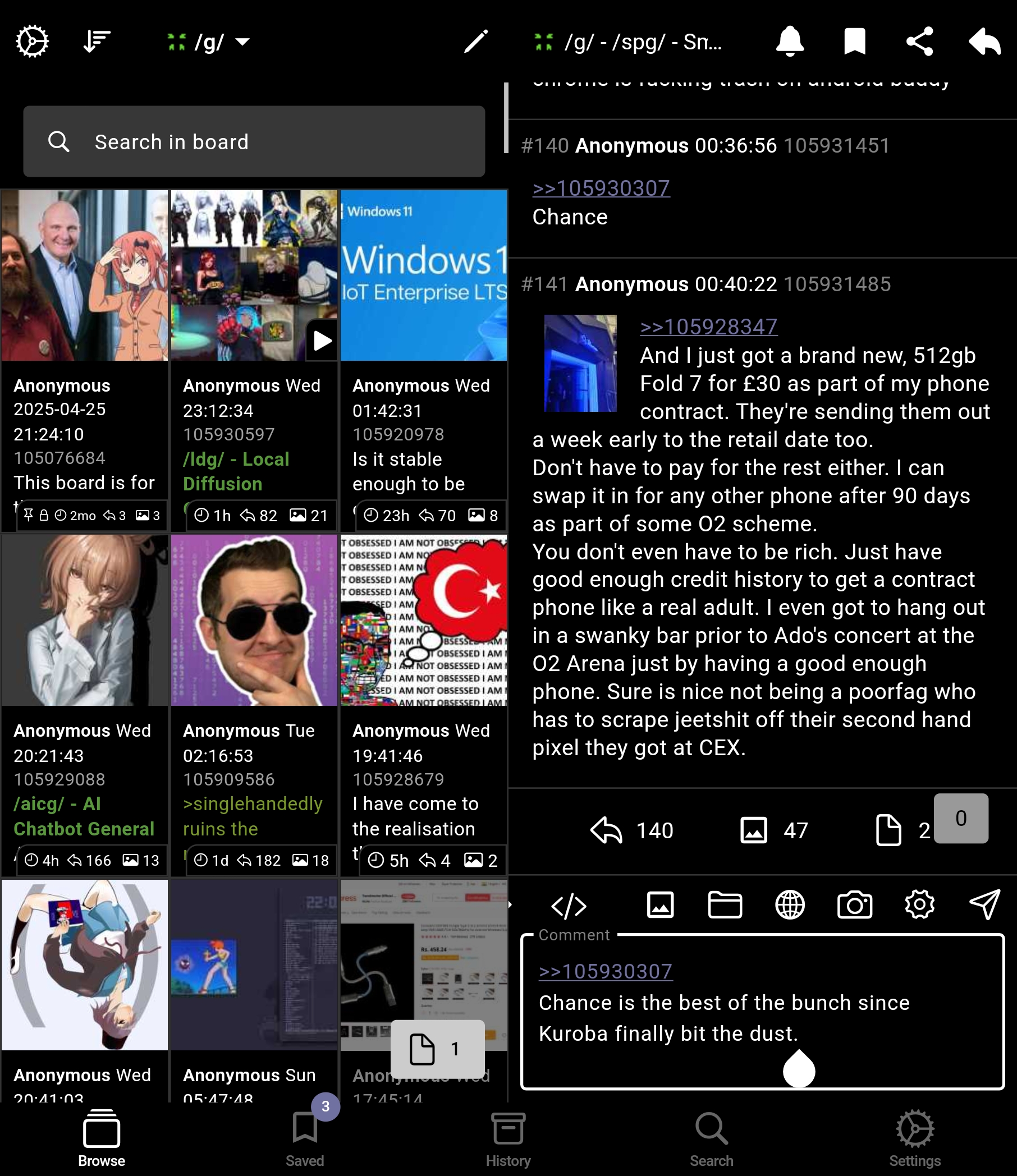Attach a file using the folder icon

pyautogui.click(x=725, y=904)
